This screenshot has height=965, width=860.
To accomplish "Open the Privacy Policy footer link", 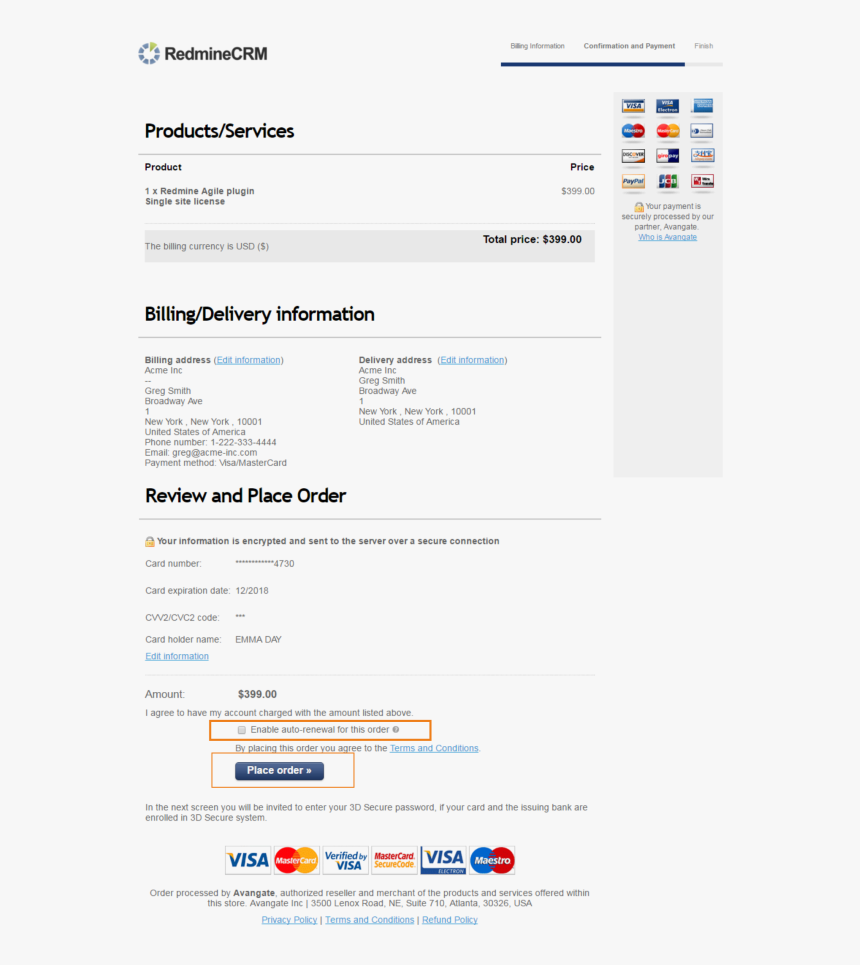I will coord(289,919).
